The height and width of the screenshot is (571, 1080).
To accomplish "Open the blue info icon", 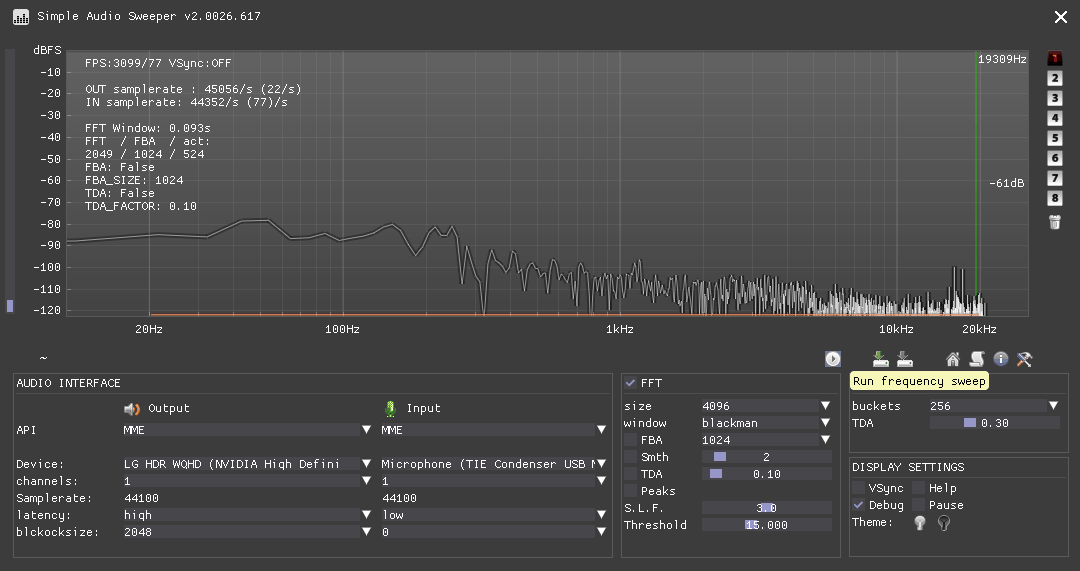I will 1001,359.
